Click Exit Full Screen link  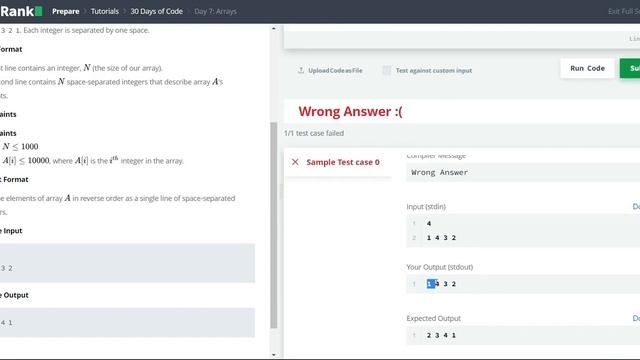tap(624, 11)
